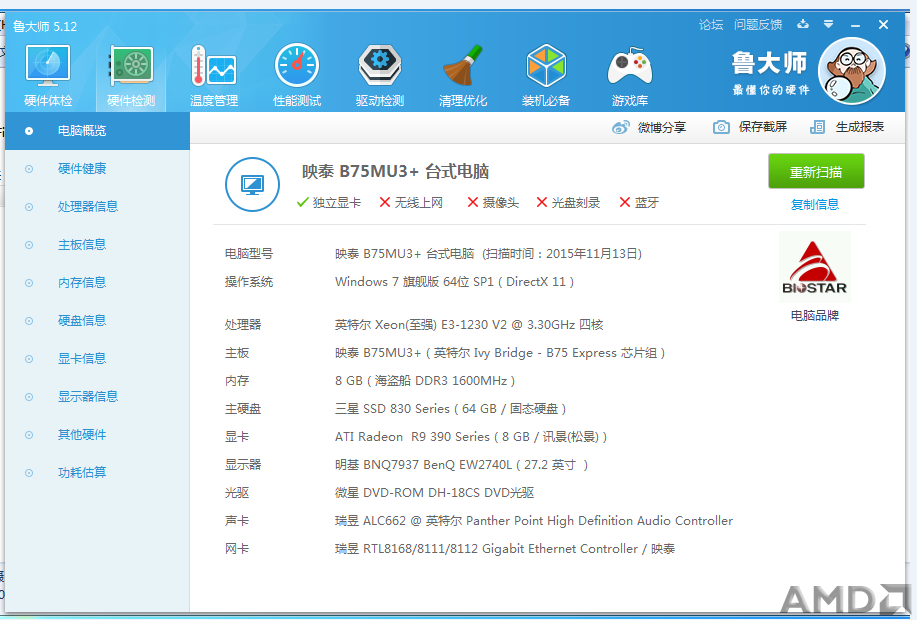Click the 蓝牙 feature status
917x620 pixels.
(639, 202)
